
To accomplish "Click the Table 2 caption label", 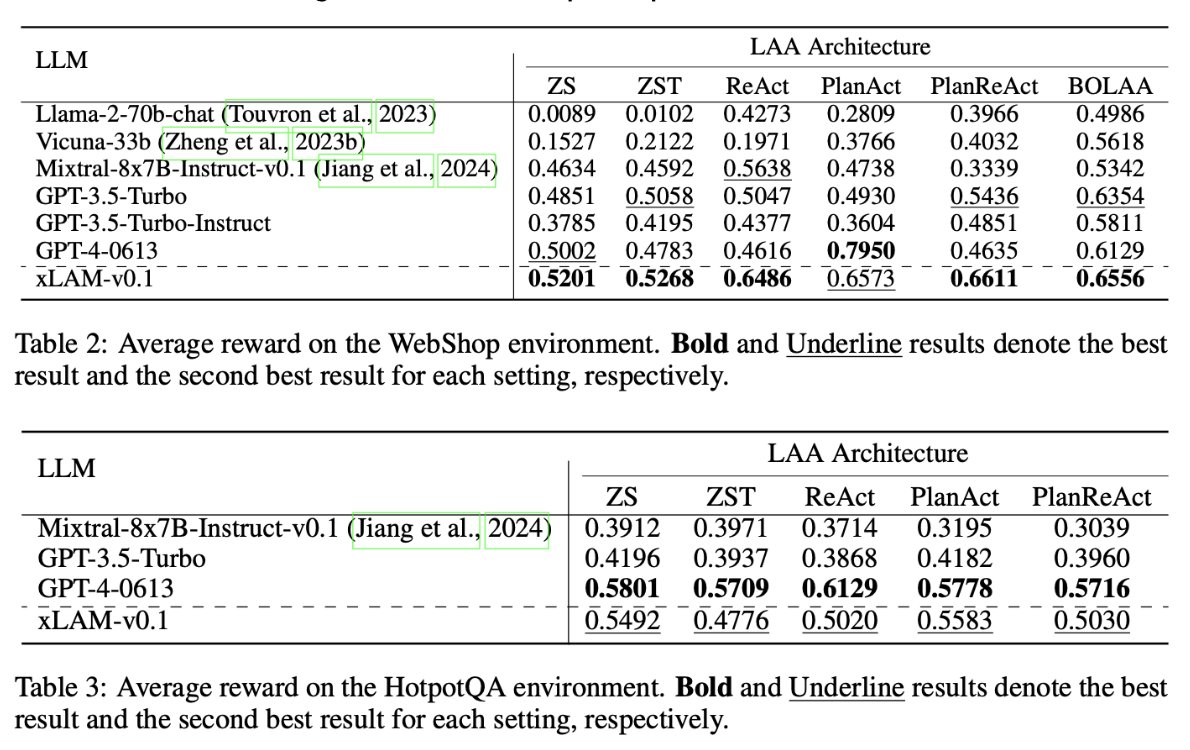I will point(61,345).
